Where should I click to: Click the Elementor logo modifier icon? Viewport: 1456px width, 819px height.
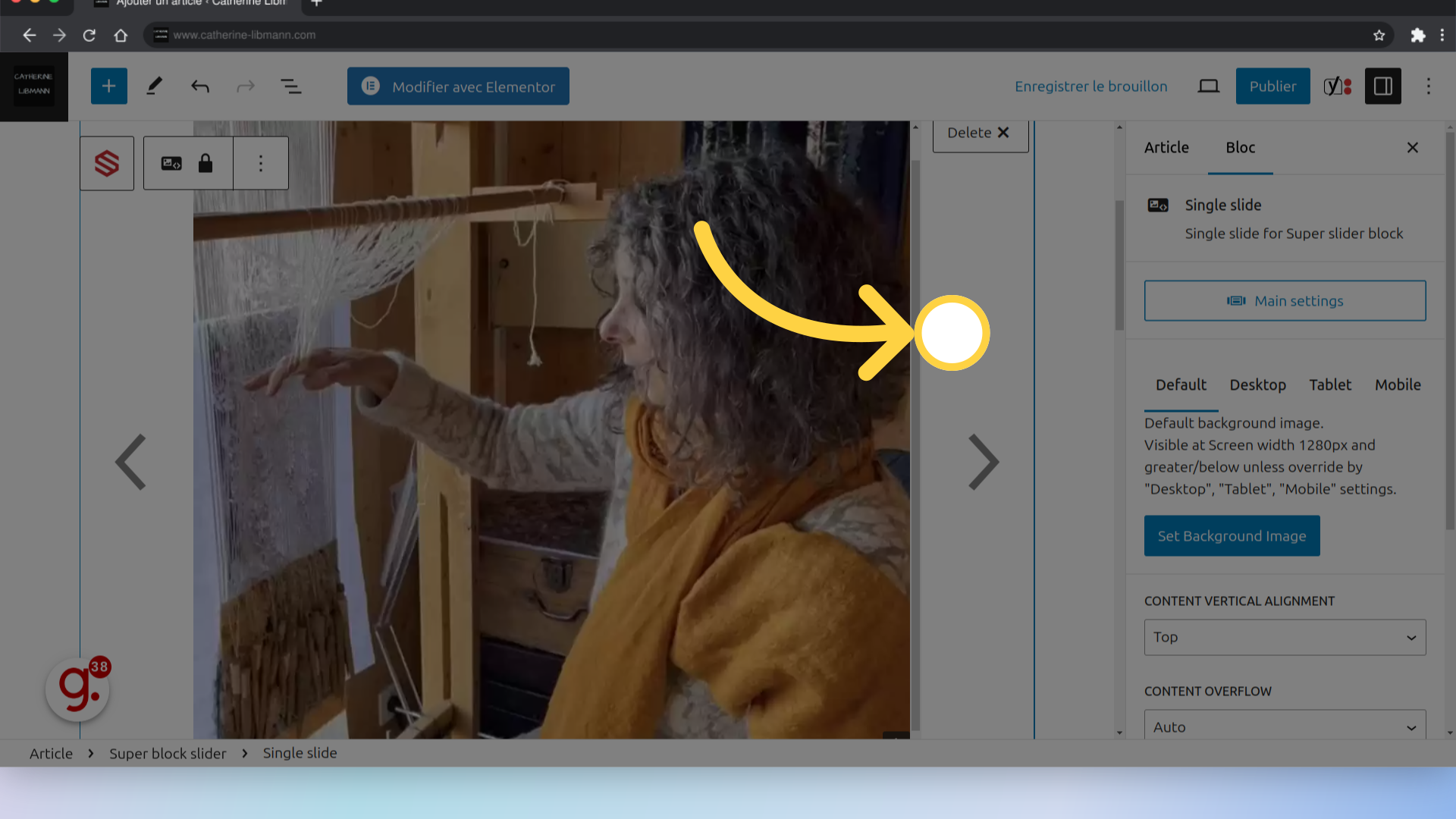click(370, 86)
